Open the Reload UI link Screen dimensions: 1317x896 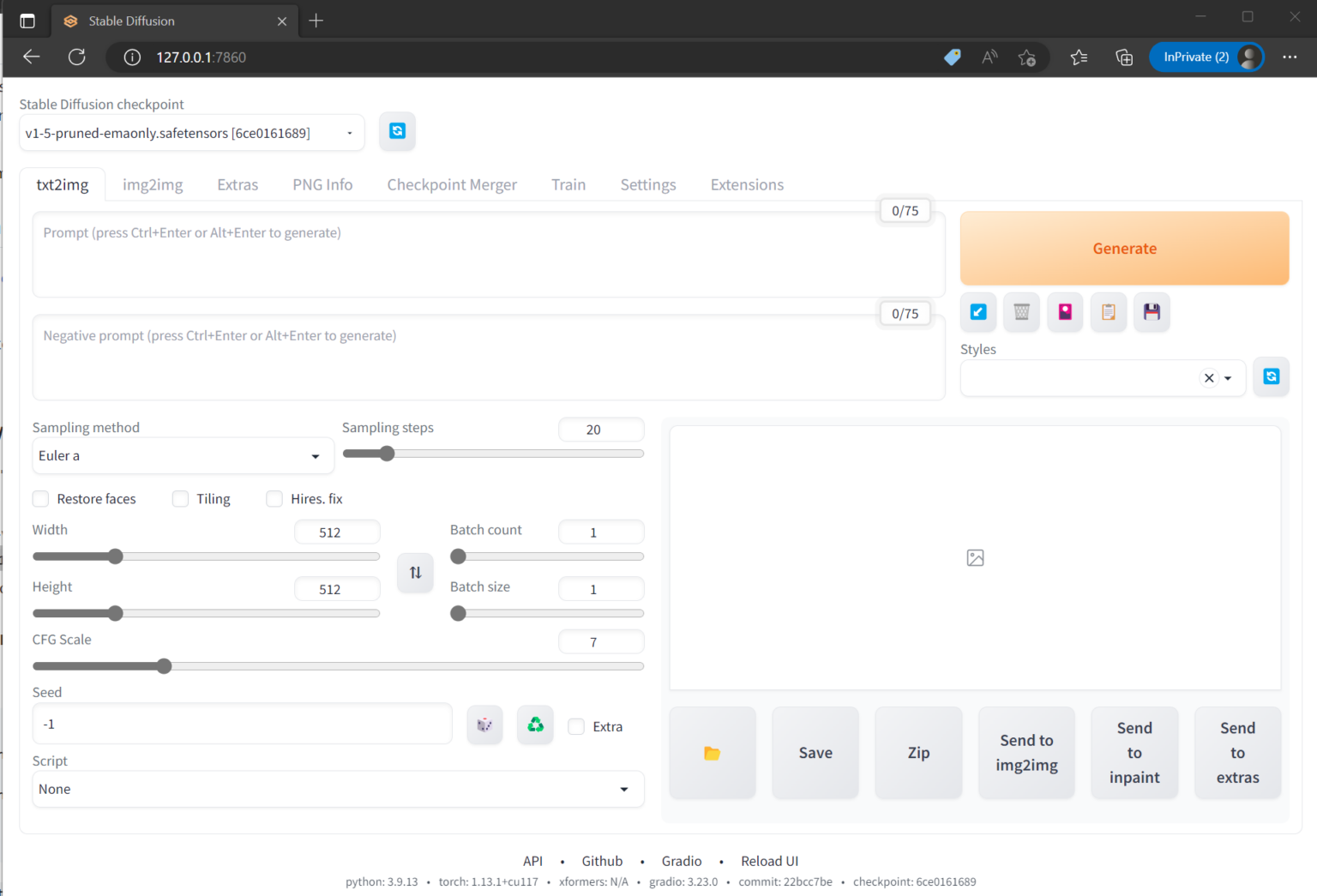coord(770,861)
